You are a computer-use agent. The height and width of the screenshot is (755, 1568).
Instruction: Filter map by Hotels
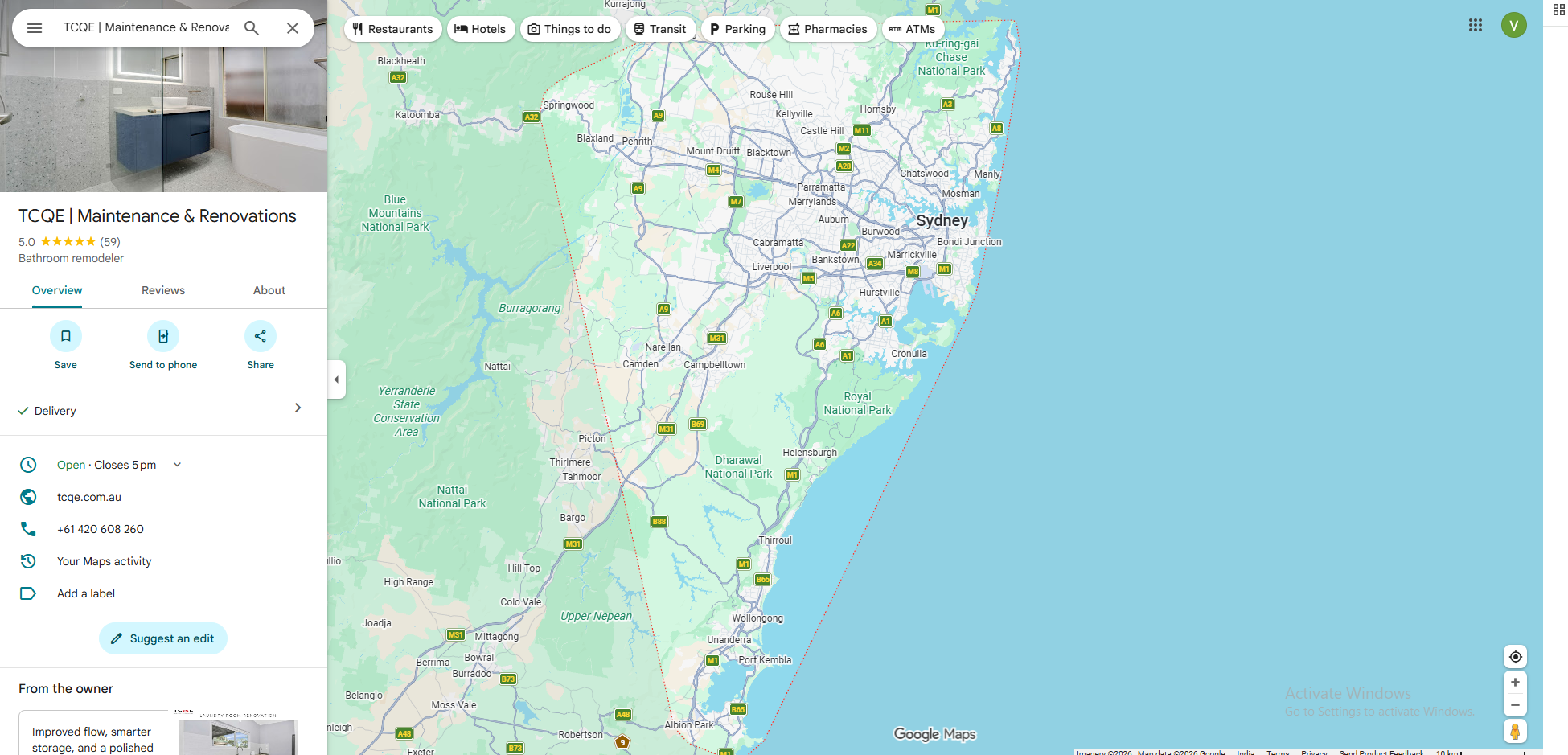pyautogui.click(x=480, y=29)
